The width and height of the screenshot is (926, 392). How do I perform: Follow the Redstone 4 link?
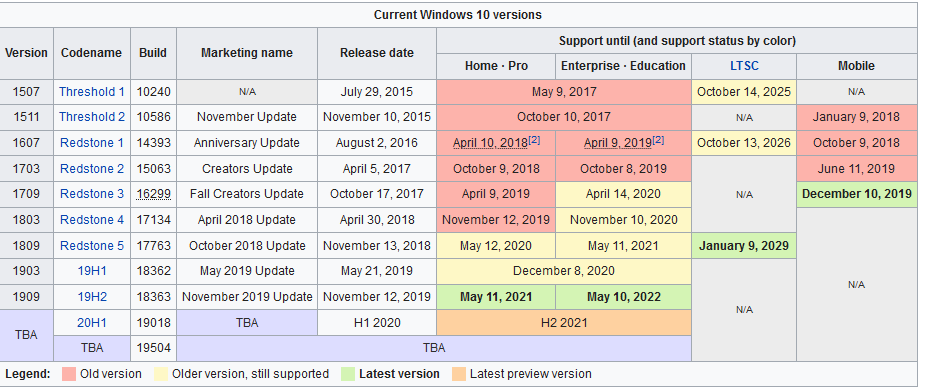(x=92, y=220)
